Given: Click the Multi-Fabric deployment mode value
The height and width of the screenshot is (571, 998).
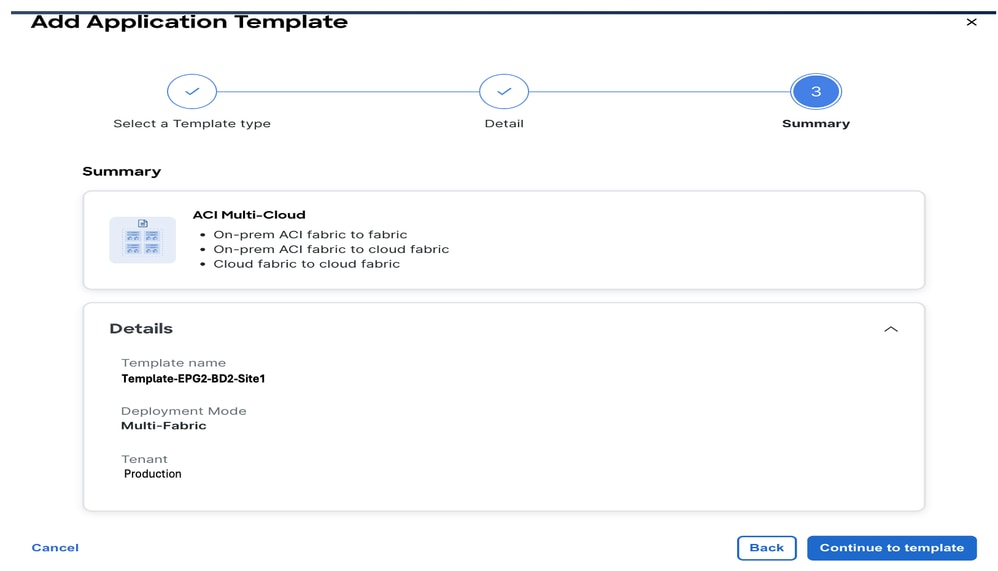Looking at the screenshot, I should pyautogui.click(x=164, y=426).
